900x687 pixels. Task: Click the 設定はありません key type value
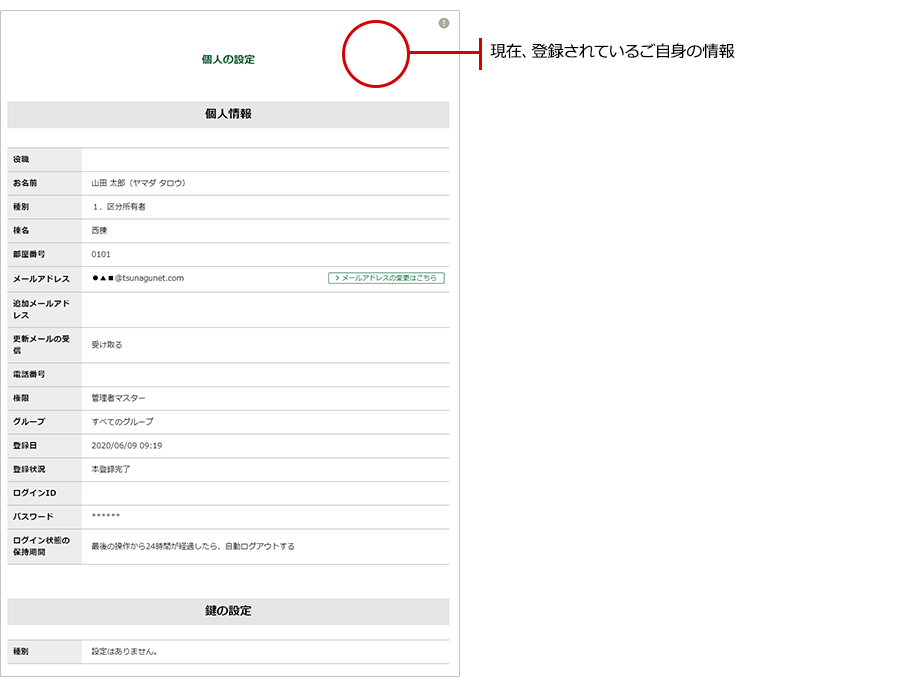pos(125,652)
